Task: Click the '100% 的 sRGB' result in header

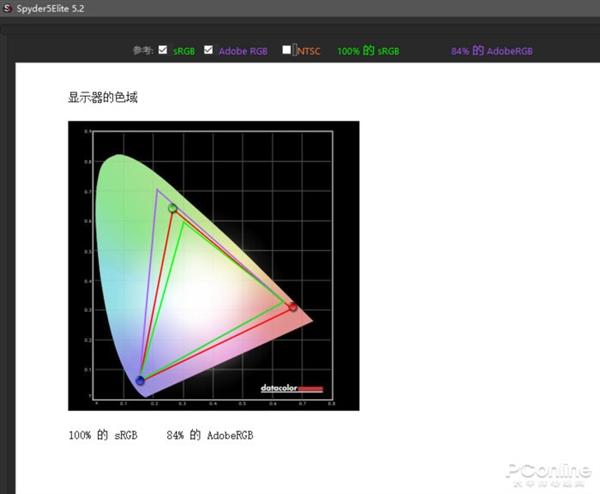Action: coord(368,51)
